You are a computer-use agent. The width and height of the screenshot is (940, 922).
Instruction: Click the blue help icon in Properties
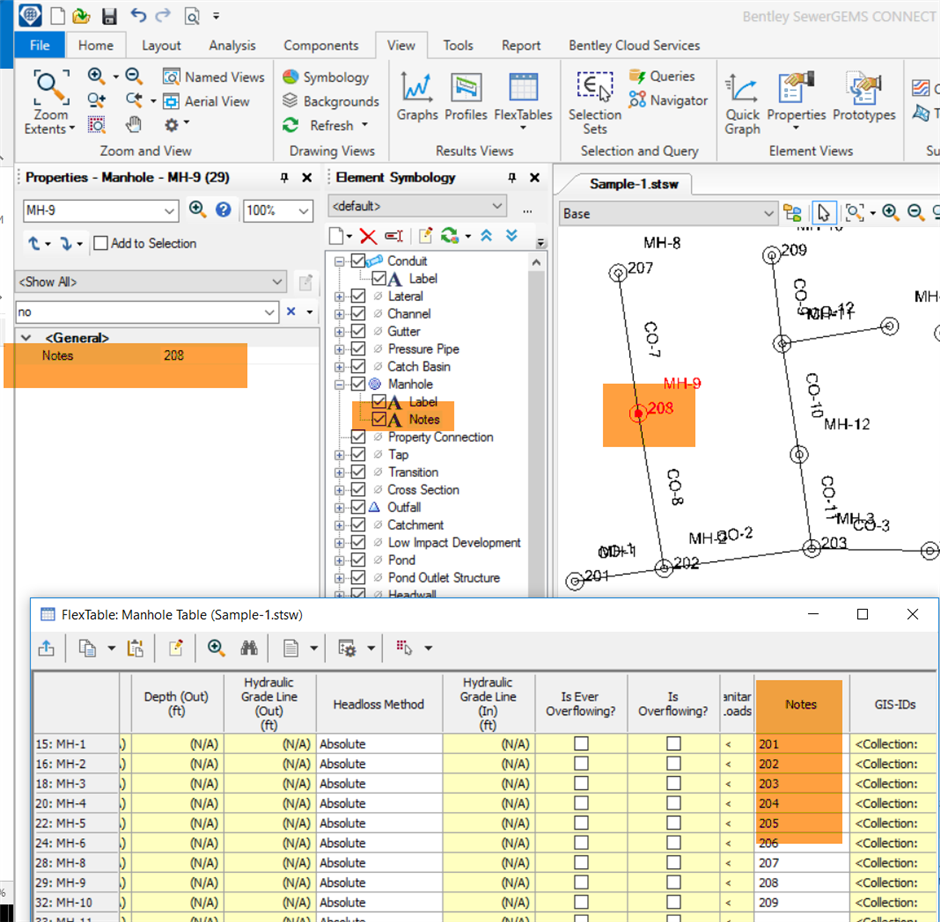(x=224, y=209)
